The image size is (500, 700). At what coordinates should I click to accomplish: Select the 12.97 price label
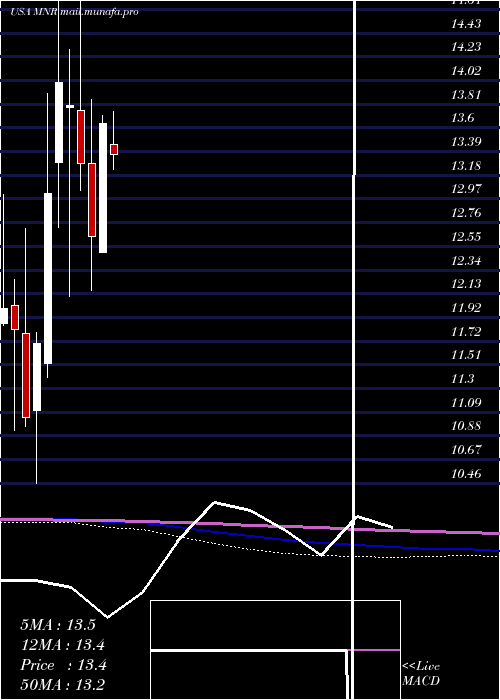tap(466, 189)
